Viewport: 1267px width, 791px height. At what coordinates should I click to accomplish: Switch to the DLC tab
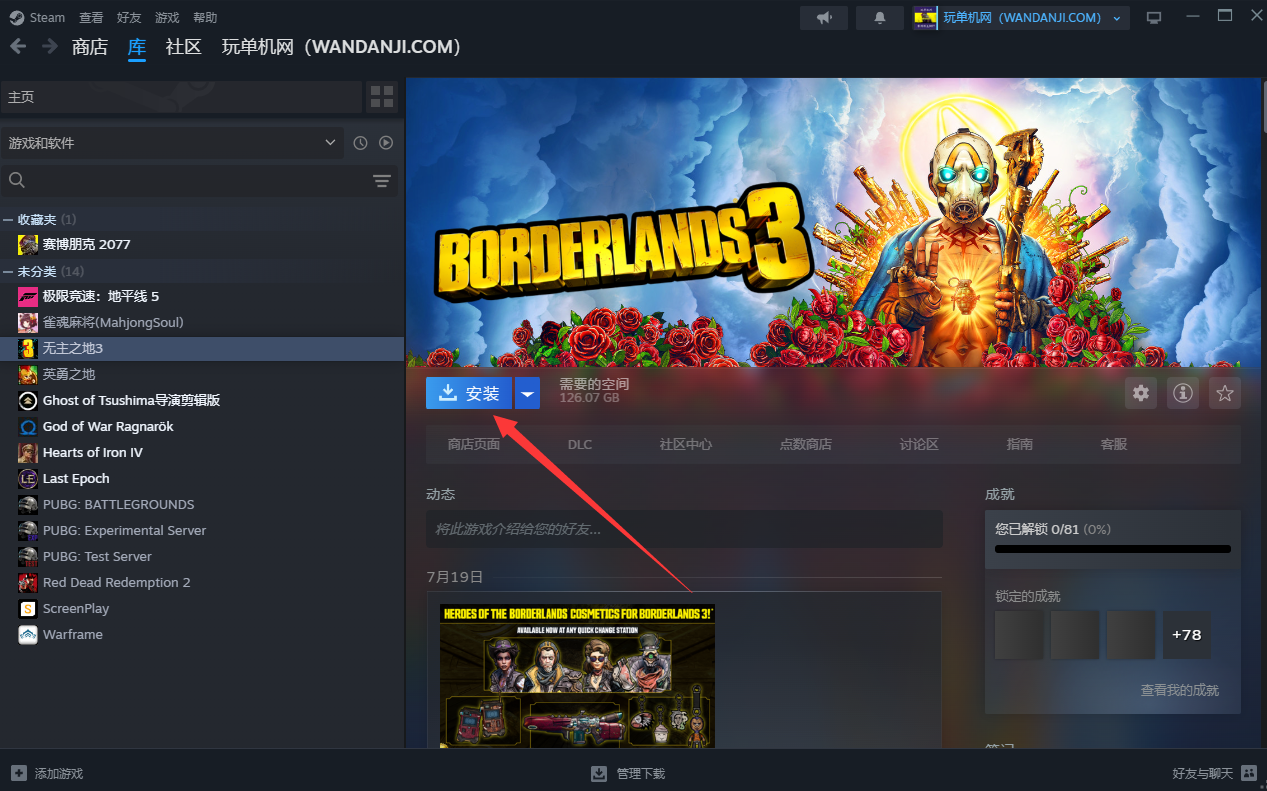[x=579, y=444]
